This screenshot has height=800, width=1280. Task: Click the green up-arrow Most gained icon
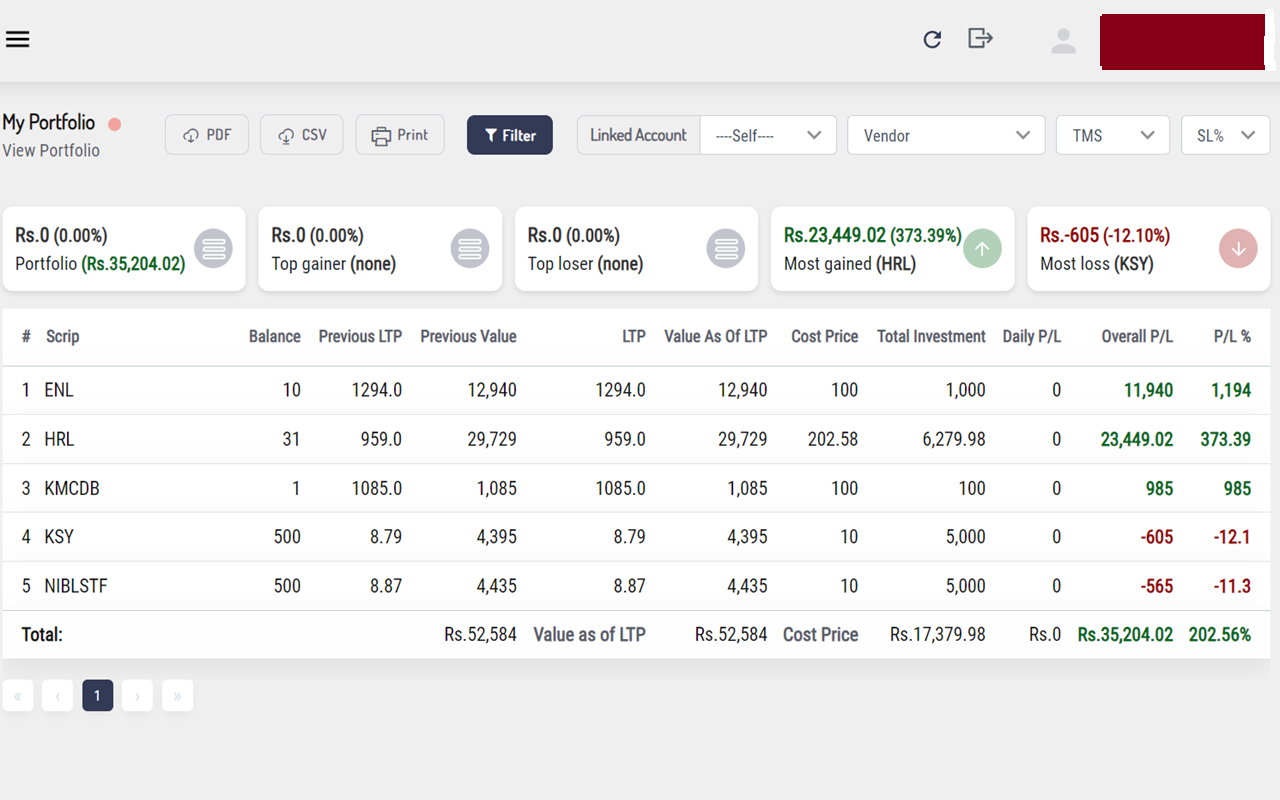point(982,249)
